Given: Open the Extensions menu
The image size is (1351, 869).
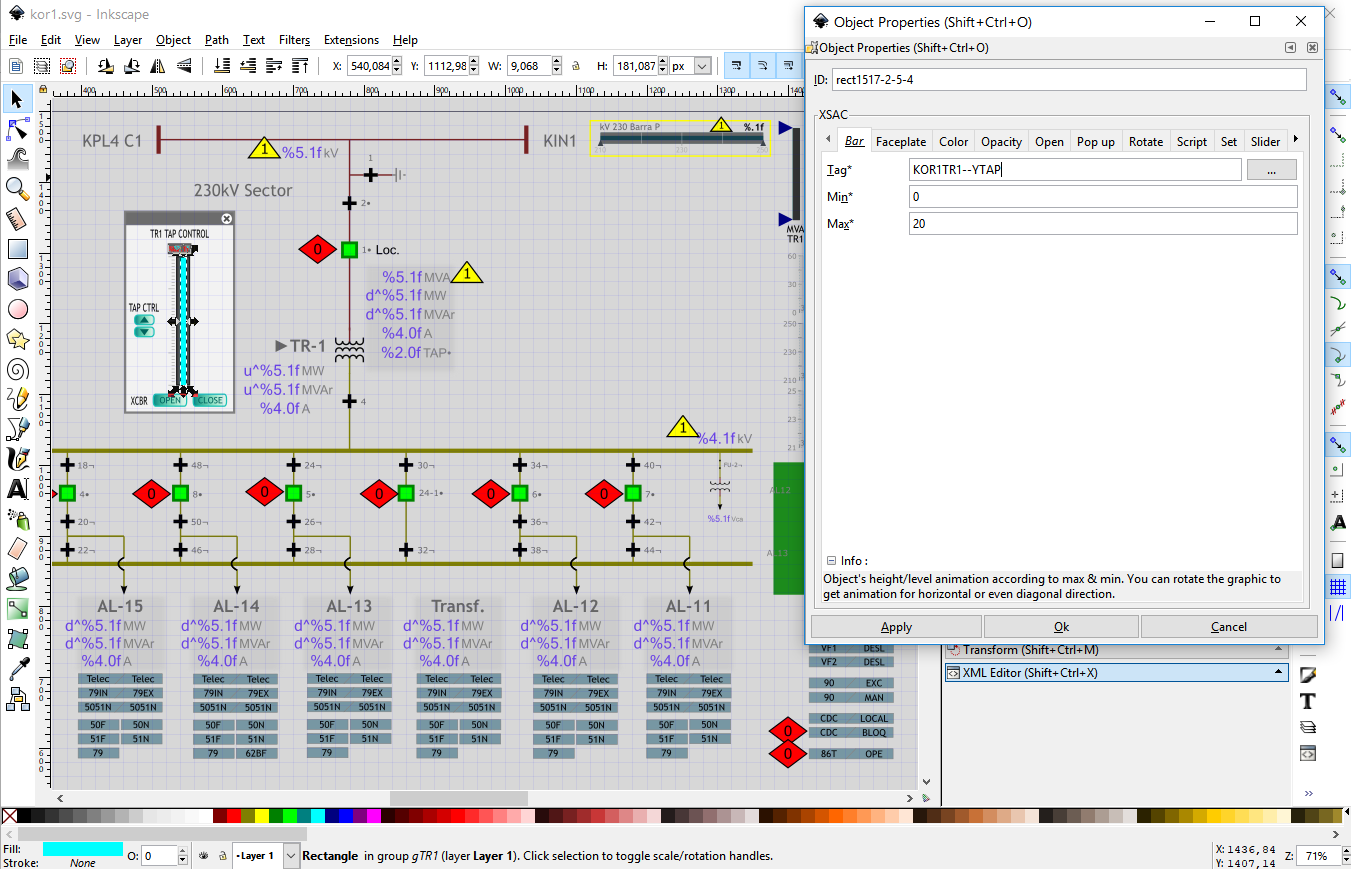Looking at the screenshot, I should (x=351, y=40).
